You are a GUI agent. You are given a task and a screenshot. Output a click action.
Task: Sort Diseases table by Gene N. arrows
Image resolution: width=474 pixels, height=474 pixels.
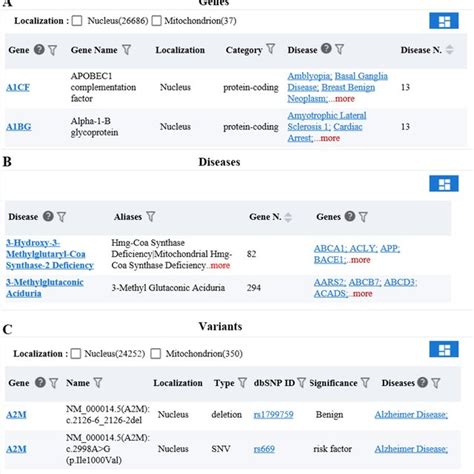tap(288, 217)
